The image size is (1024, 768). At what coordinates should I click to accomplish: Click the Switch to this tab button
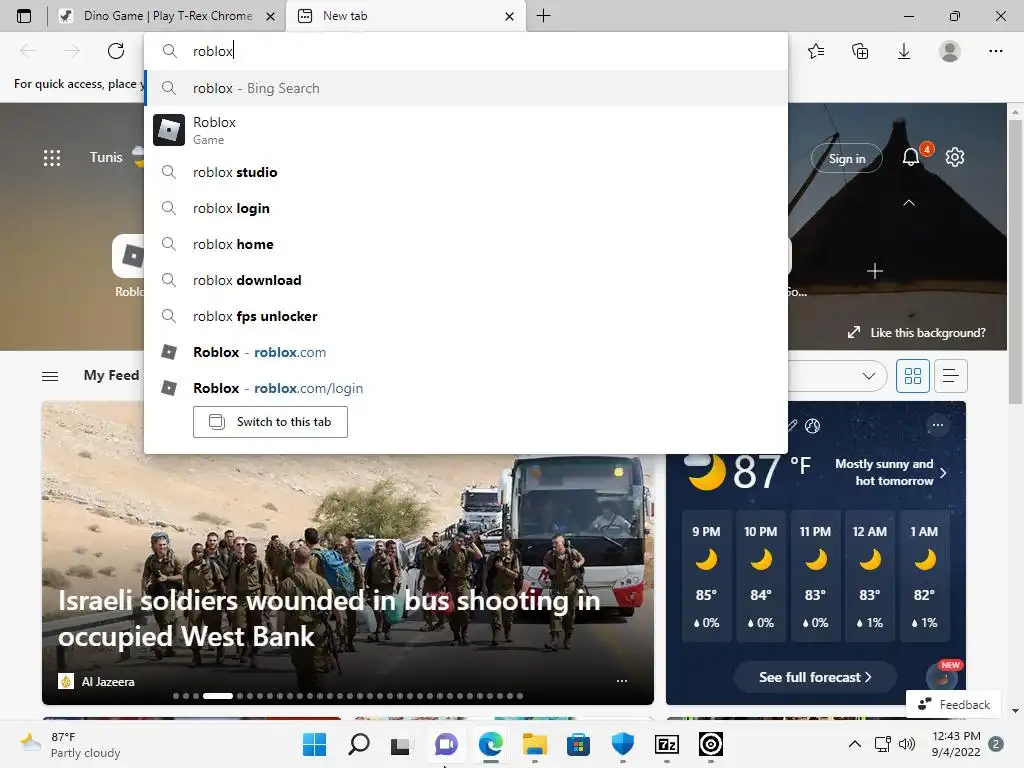click(x=270, y=422)
